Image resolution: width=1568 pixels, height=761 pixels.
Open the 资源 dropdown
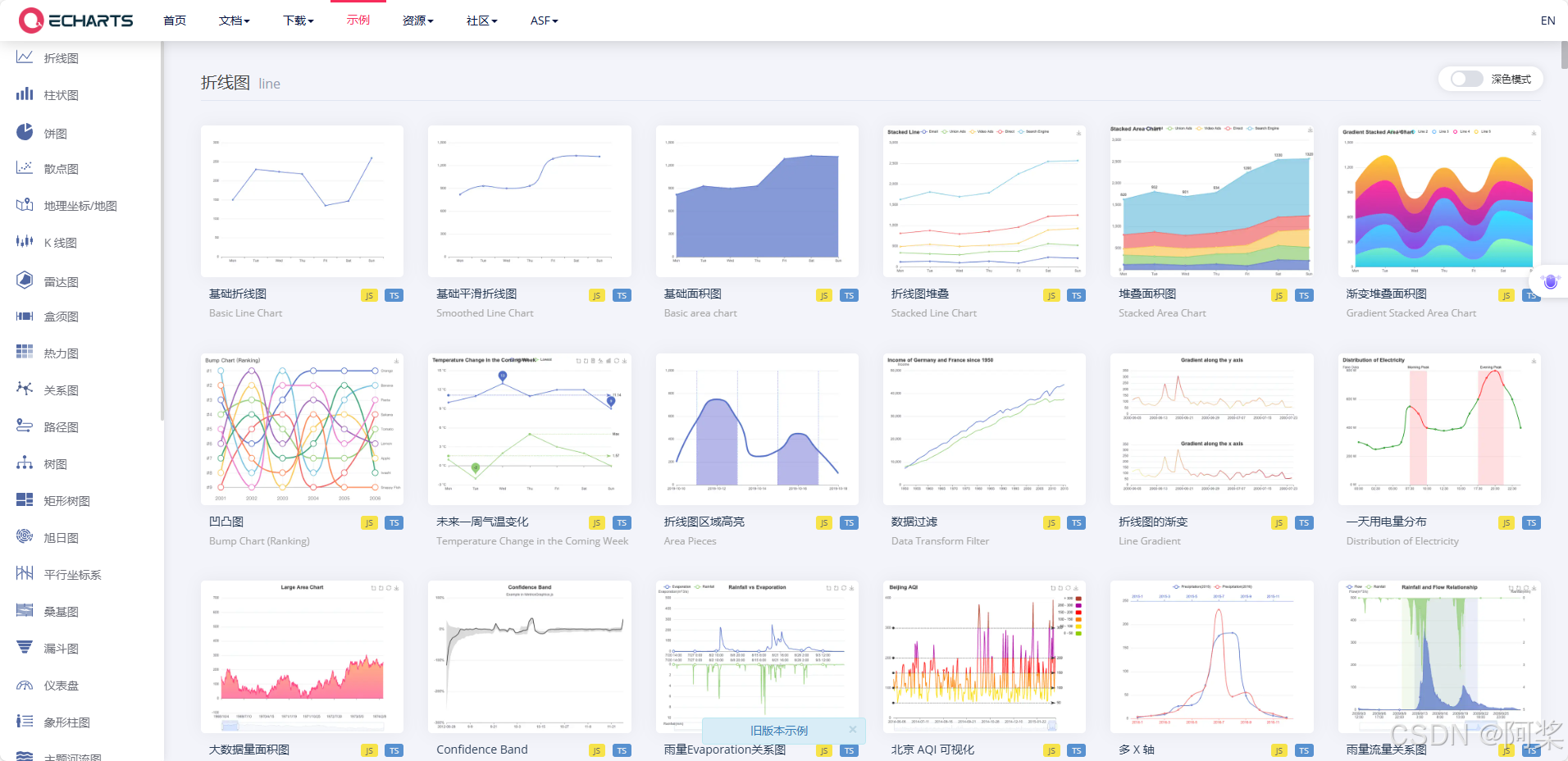tap(417, 21)
